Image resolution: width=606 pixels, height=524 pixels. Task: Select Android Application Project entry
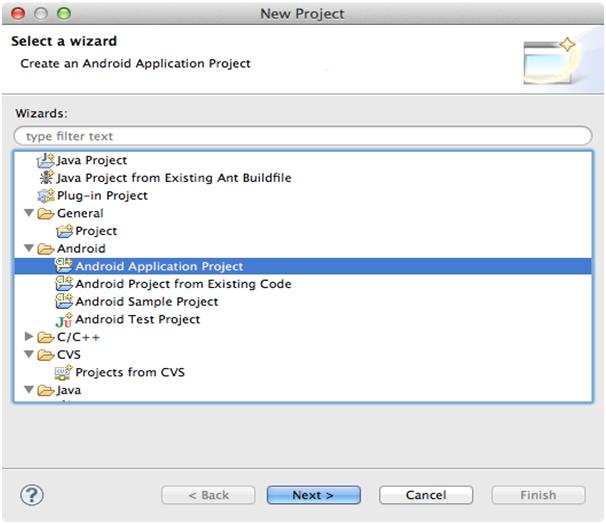(x=303, y=266)
